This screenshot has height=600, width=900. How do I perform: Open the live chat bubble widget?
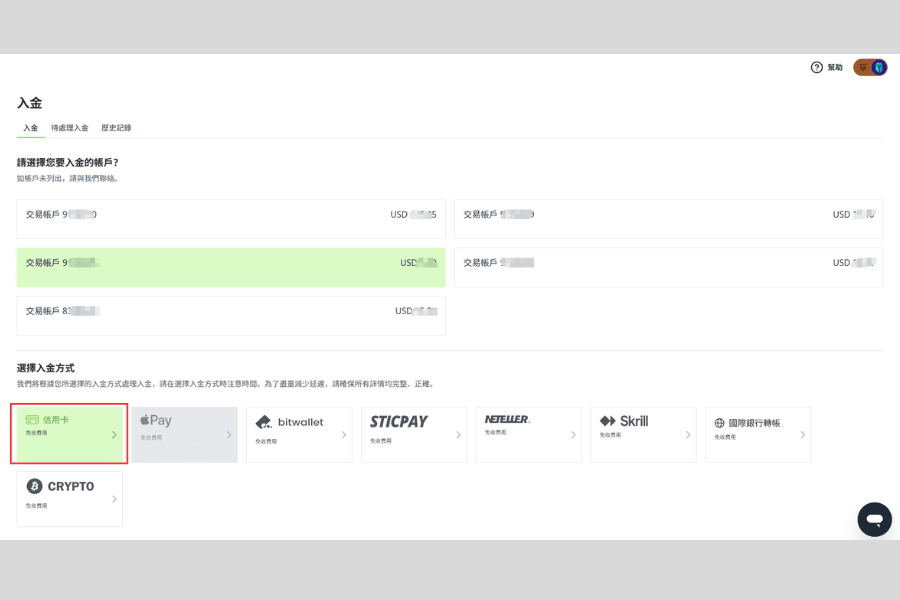click(x=874, y=520)
